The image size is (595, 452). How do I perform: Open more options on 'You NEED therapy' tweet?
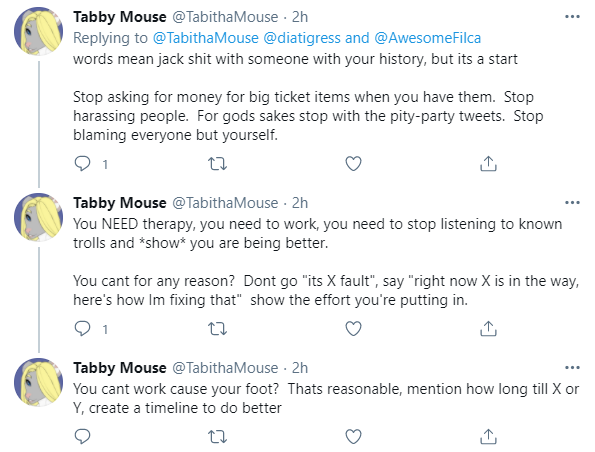click(x=572, y=203)
